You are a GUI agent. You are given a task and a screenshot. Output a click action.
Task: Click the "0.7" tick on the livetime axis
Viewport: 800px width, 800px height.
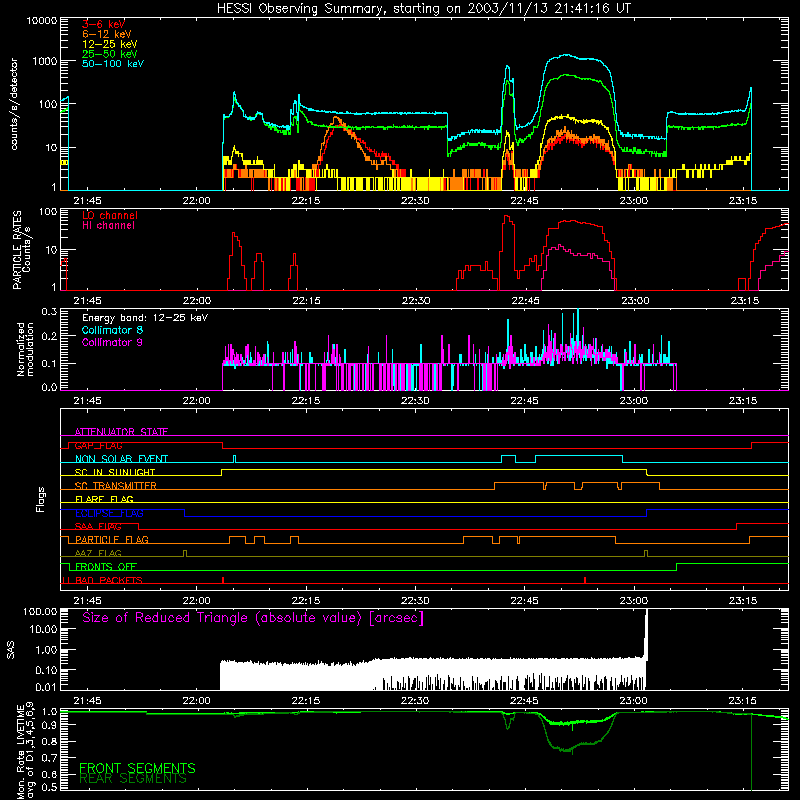(x=49, y=758)
